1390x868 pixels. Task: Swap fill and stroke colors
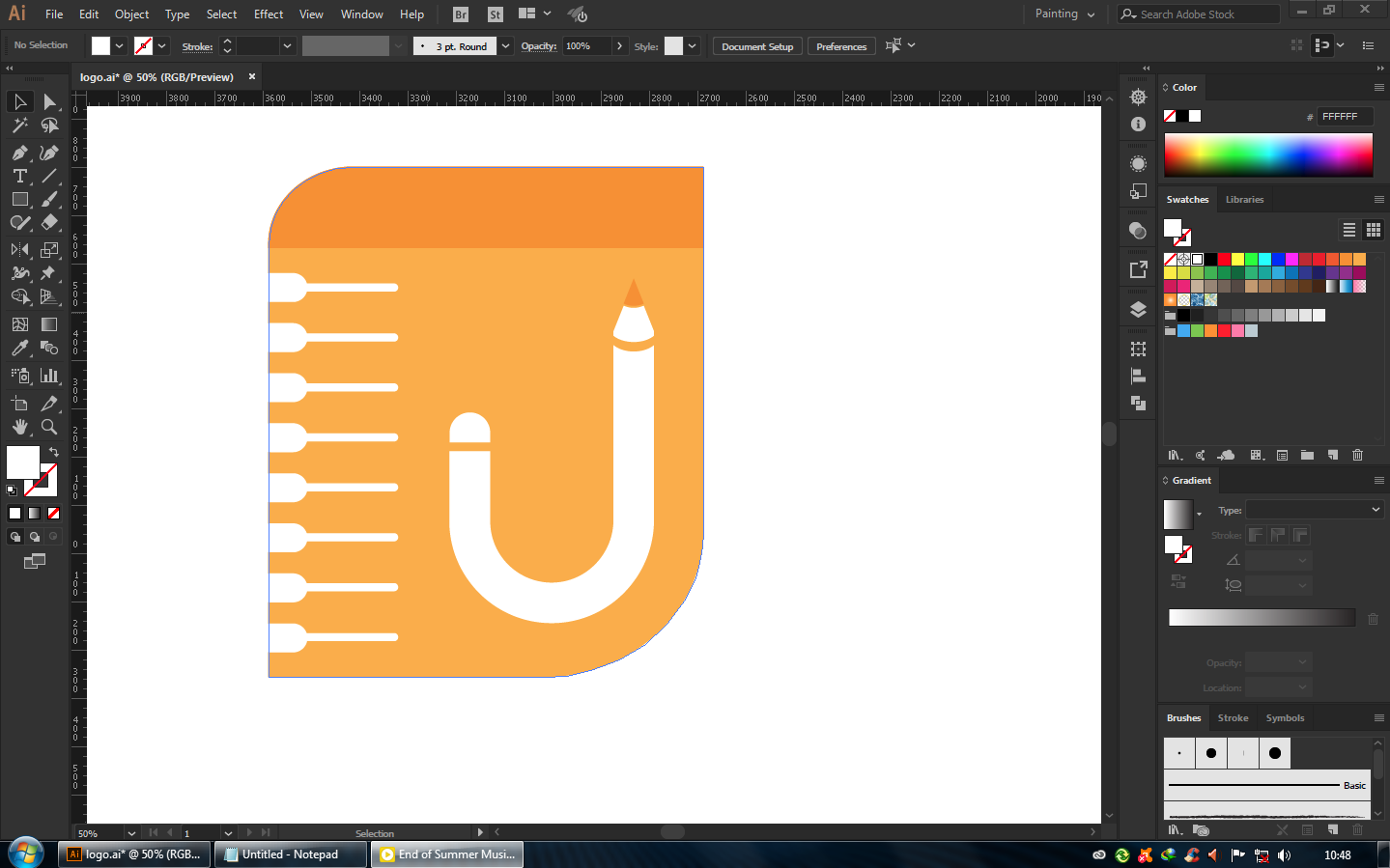(54, 452)
